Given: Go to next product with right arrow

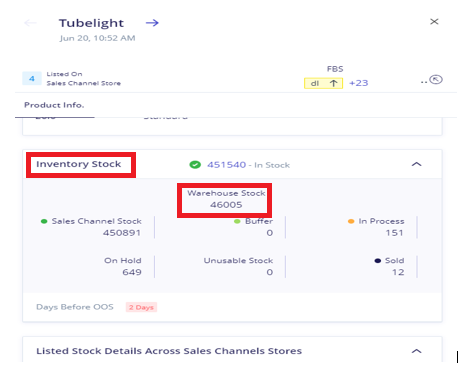Looking at the screenshot, I should pyautogui.click(x=152, y=23).
